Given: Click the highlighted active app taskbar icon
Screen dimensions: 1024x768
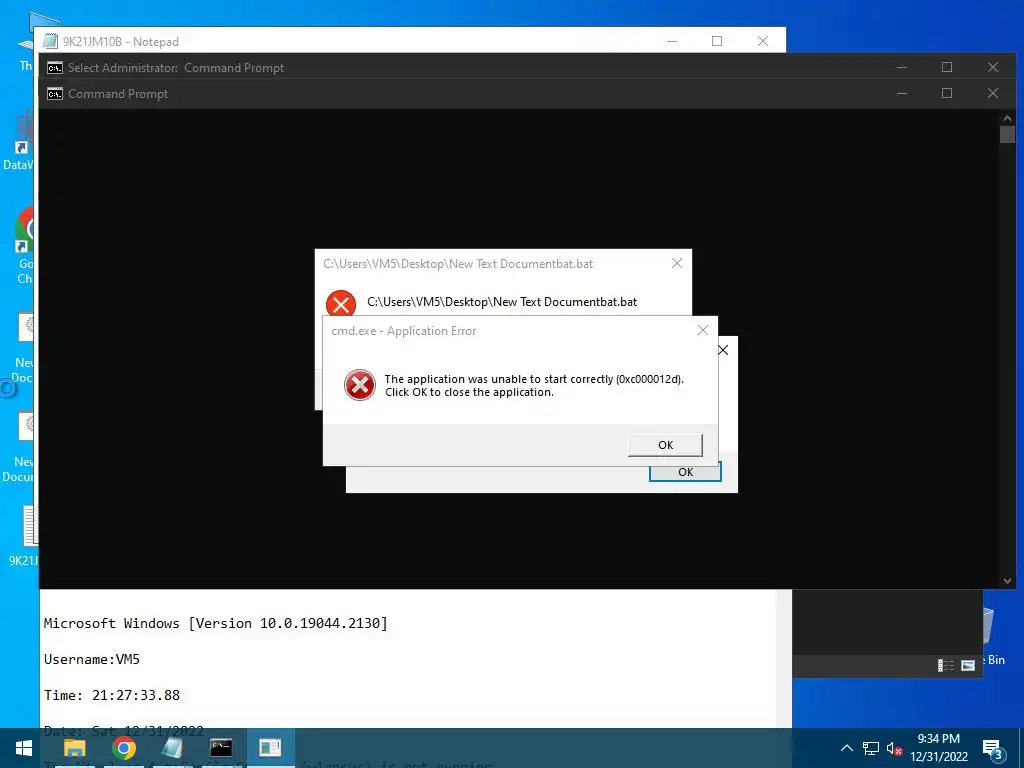Looking at the screenshot, I should point(270,748).
